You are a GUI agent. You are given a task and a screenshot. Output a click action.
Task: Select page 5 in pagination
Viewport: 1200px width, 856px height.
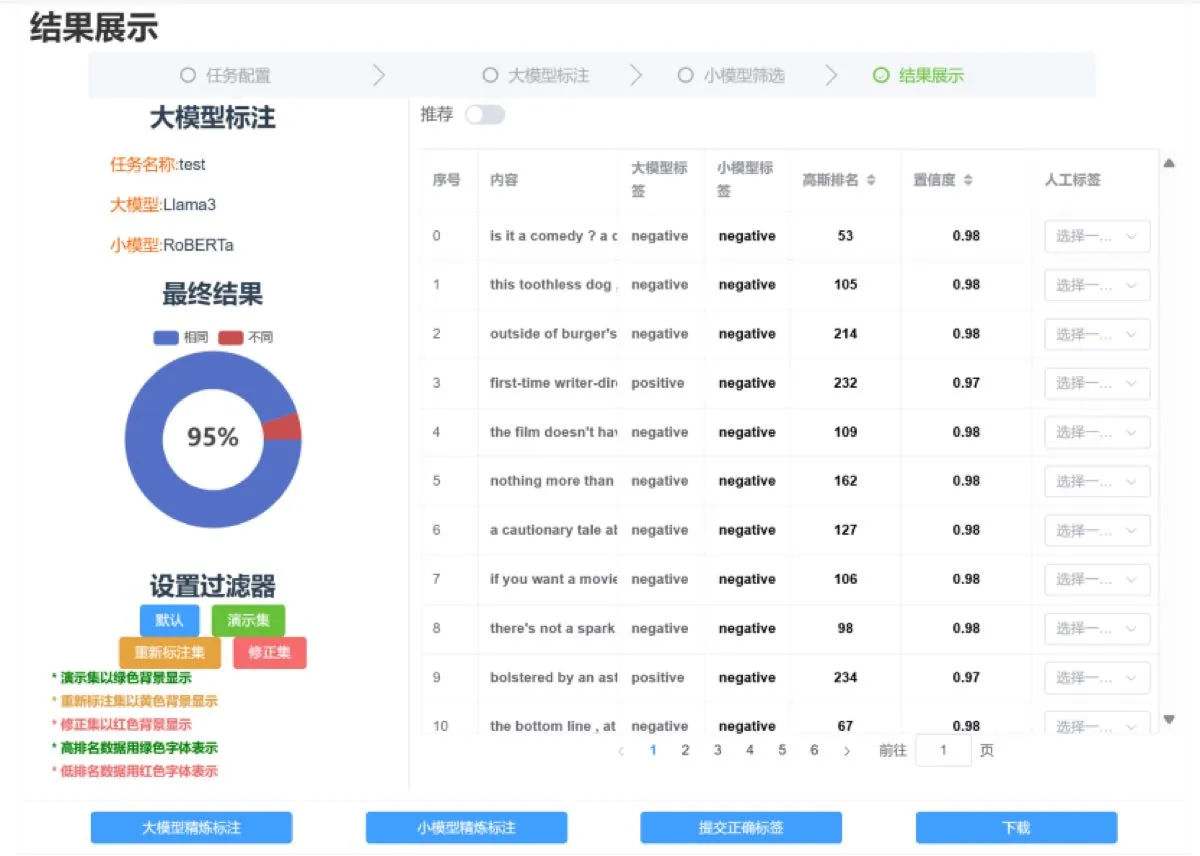click(782, 750)
